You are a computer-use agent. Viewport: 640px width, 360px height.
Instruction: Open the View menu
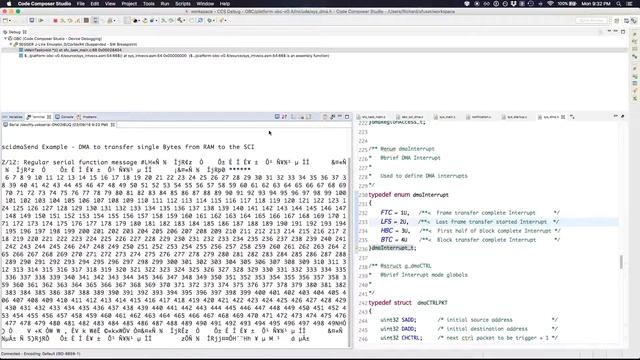(110, 3)
